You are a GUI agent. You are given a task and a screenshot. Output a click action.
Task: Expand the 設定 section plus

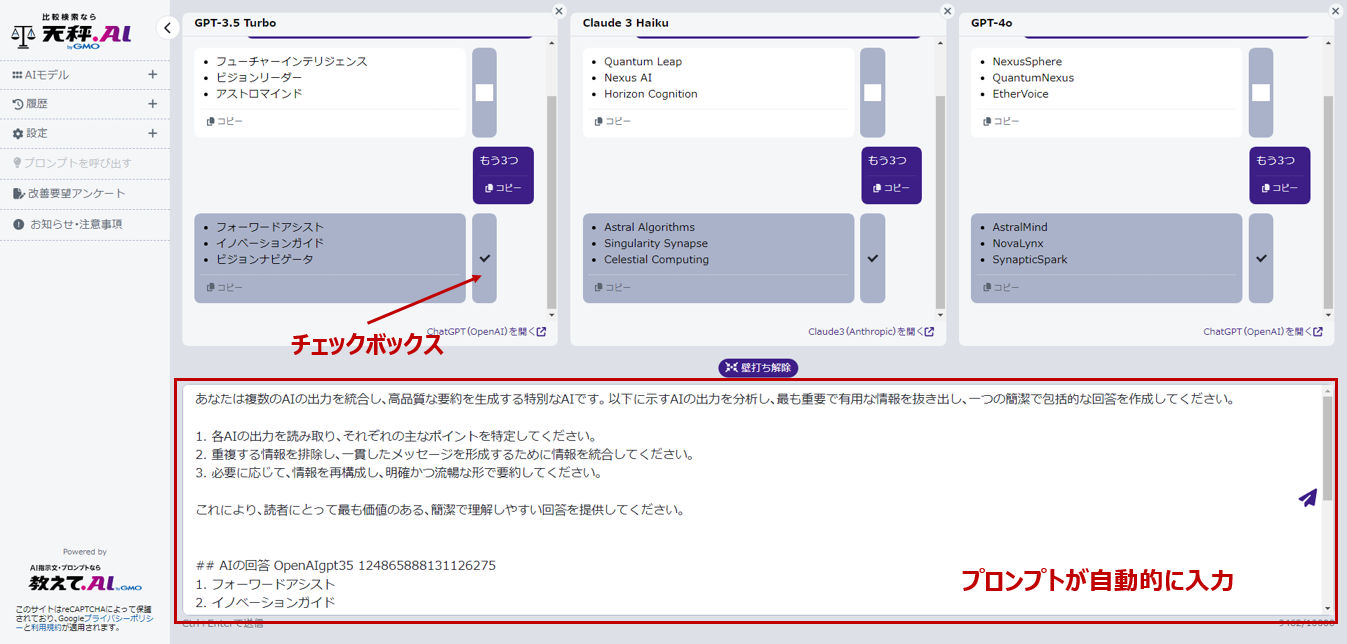click(153, 133)
